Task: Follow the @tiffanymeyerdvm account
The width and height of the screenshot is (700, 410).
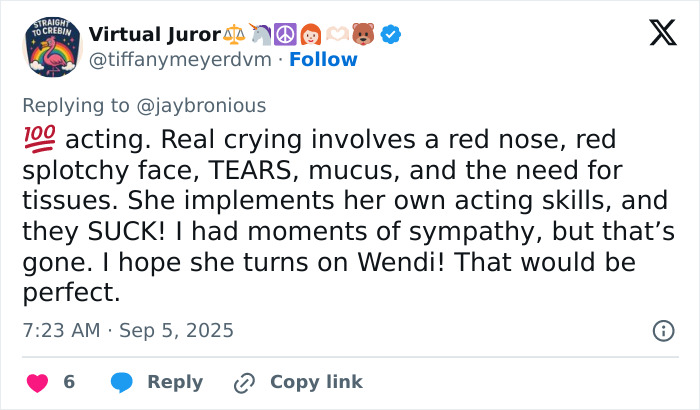Action: tap(323, 59)
